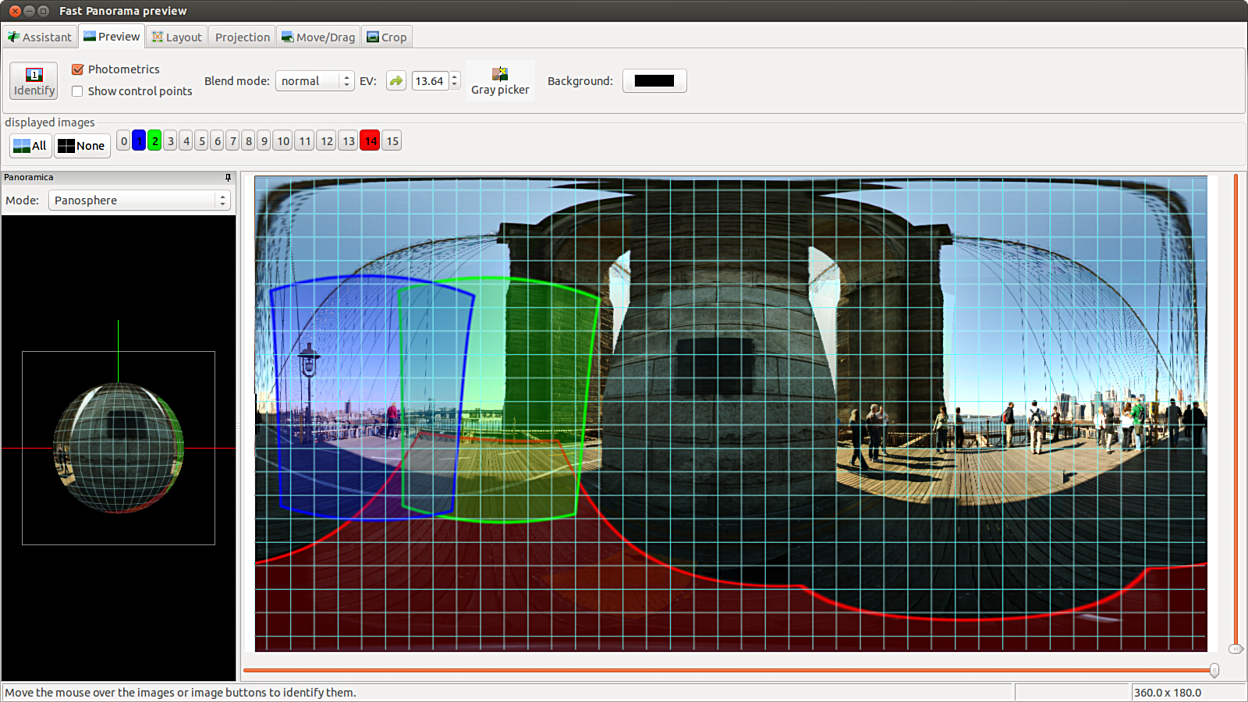Uncheck the Photometrics checkbox
1248x702 pixels.
pos(78,70)
